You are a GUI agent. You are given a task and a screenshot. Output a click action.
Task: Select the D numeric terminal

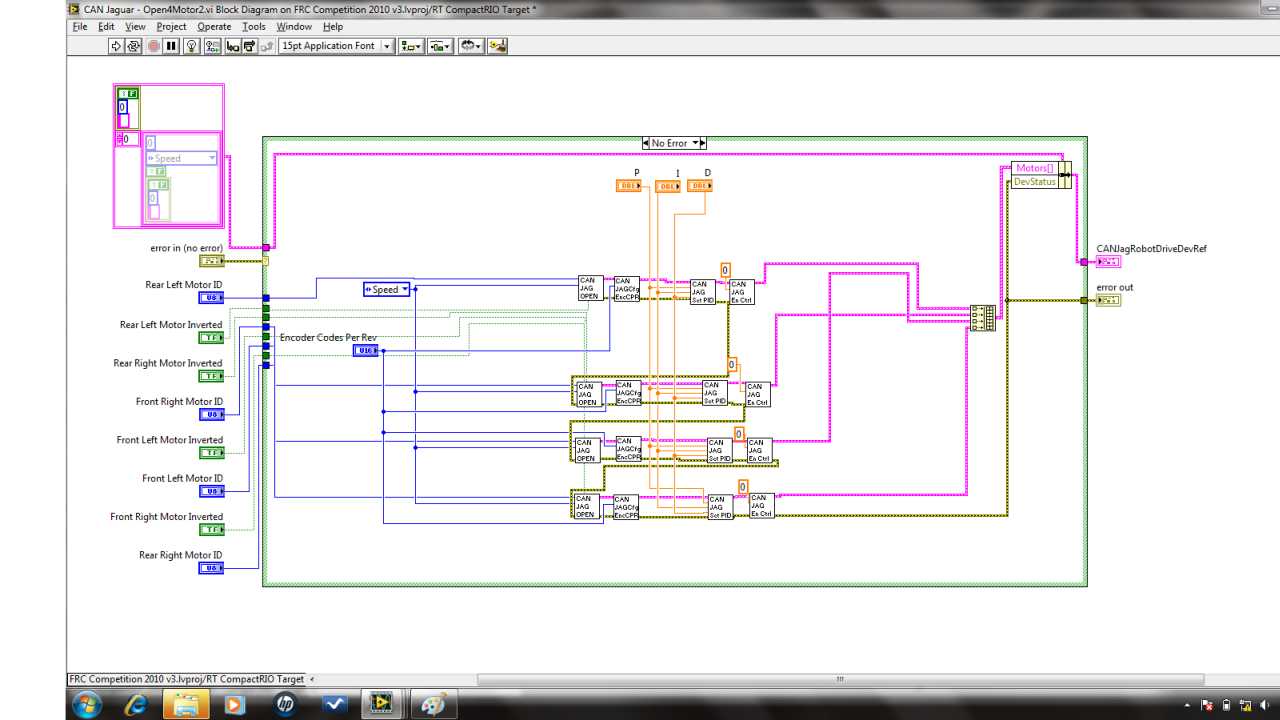coord(700,186)
